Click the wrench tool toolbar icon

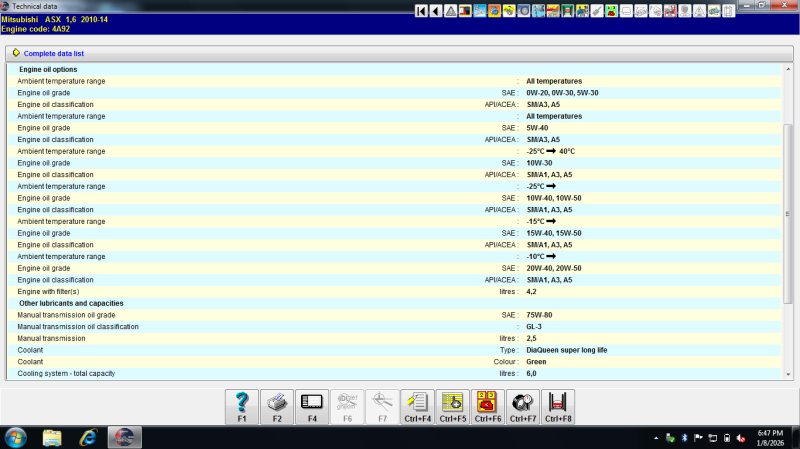pyautogui.click(x=597, y=11)
